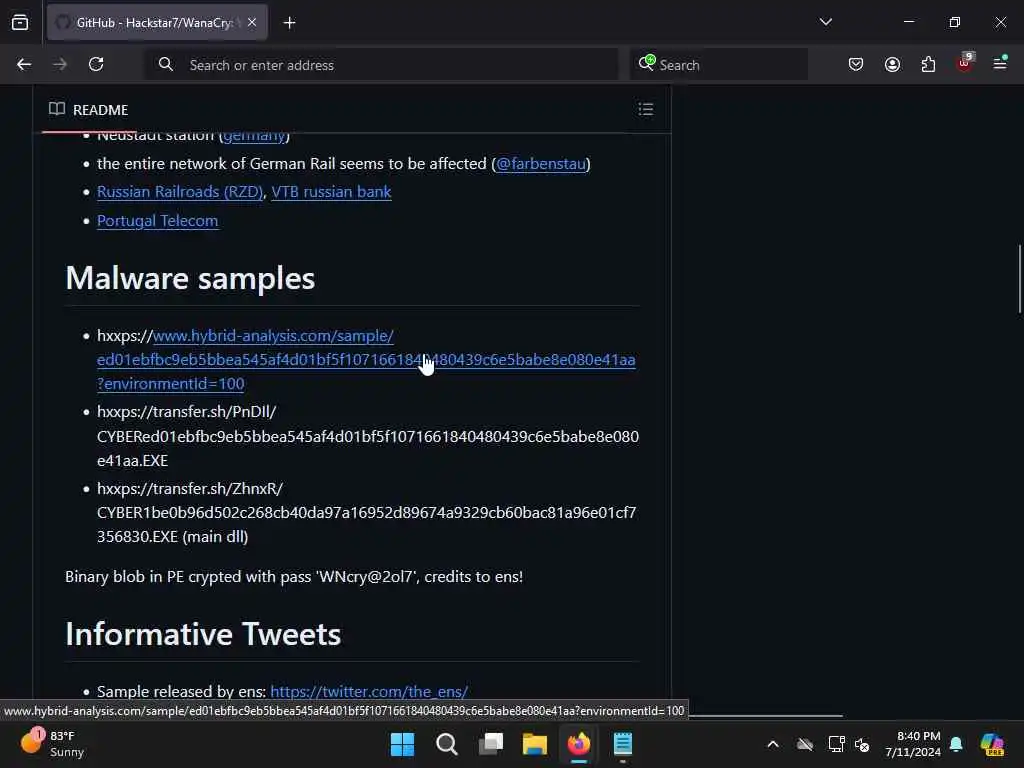Open the weather widget showing 83°F
1024x768 pixels.
click(x=52, y=744)
